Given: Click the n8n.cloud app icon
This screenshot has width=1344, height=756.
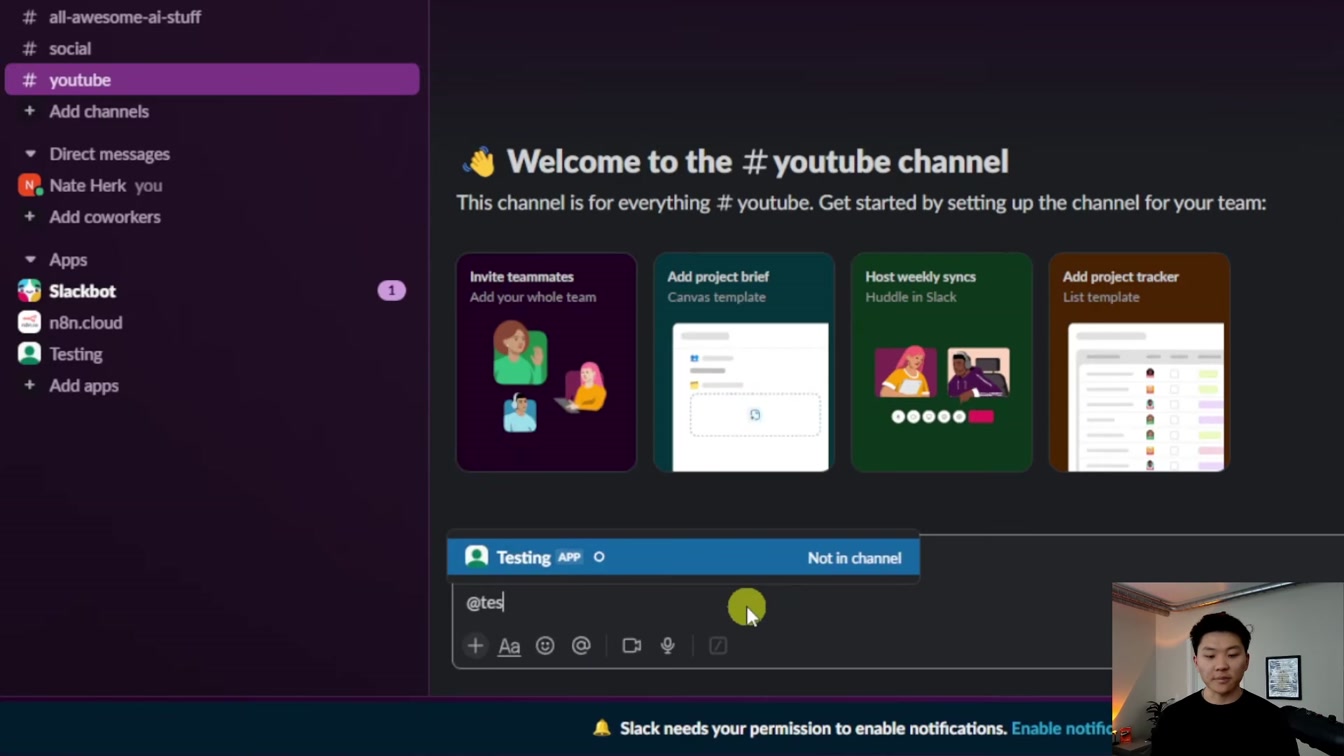Looking at the screenshot, I should click(x=29, y=323).
